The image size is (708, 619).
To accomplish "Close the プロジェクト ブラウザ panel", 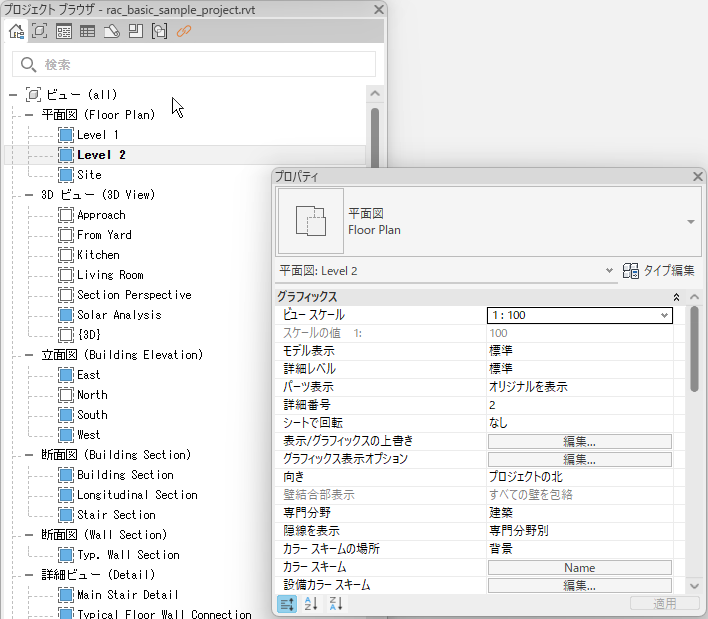I will tap(379, 9).
